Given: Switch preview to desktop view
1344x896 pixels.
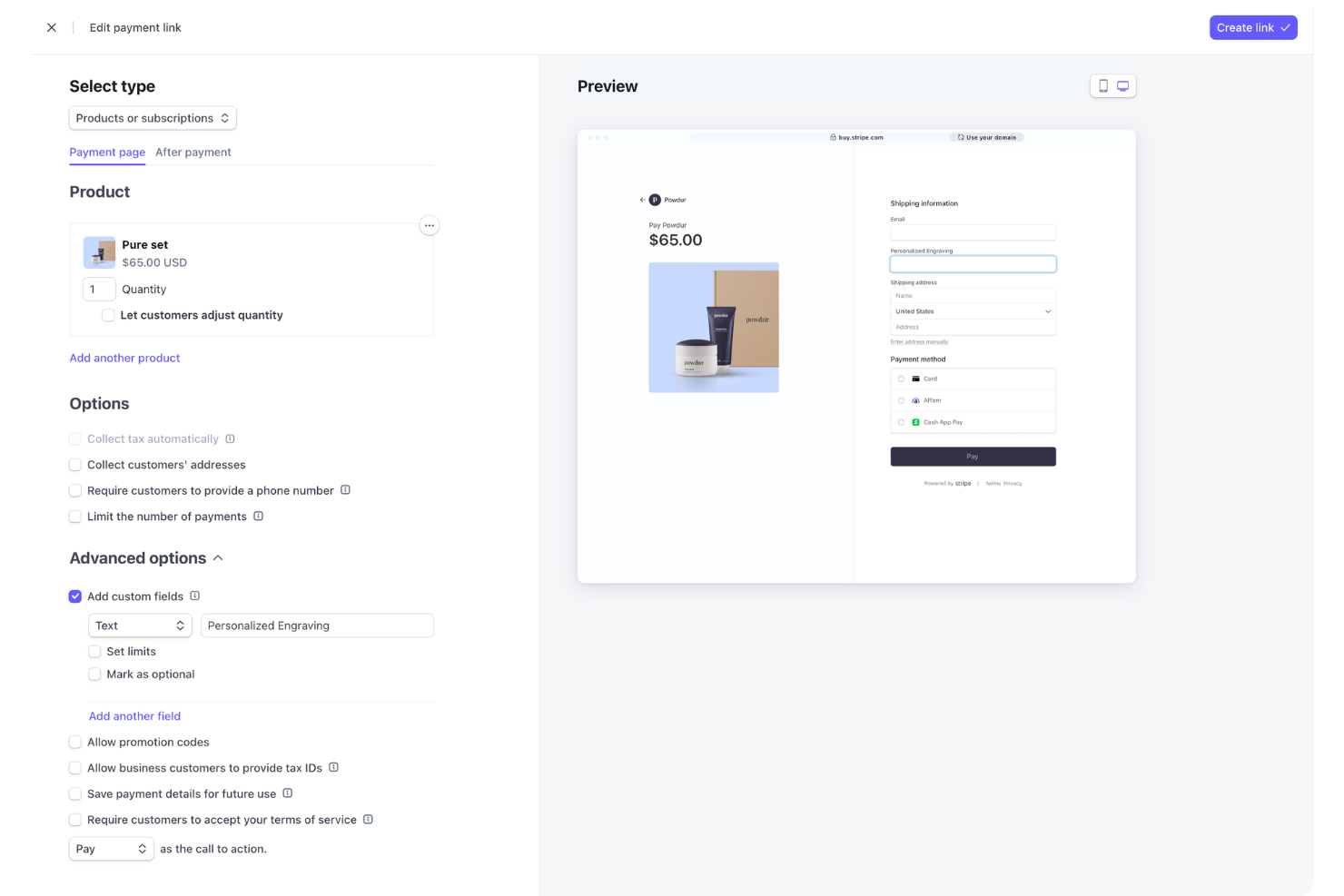Looking at the screenshot, I should [1123, 85].
